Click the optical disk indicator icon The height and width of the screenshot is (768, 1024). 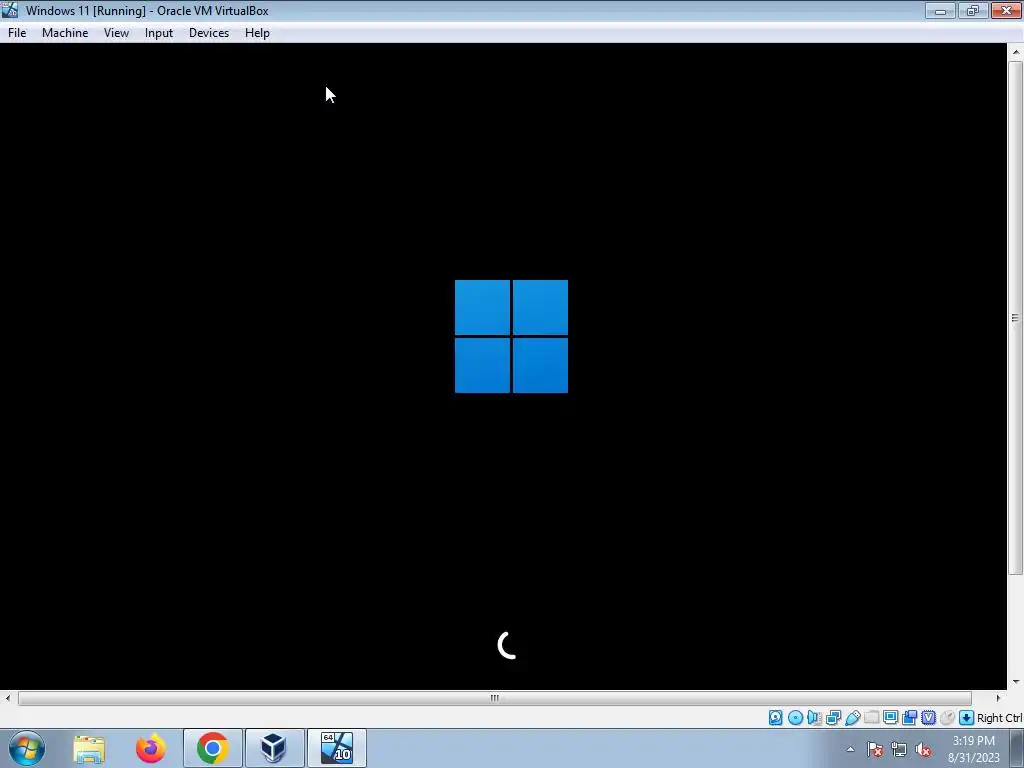(795, 718)
